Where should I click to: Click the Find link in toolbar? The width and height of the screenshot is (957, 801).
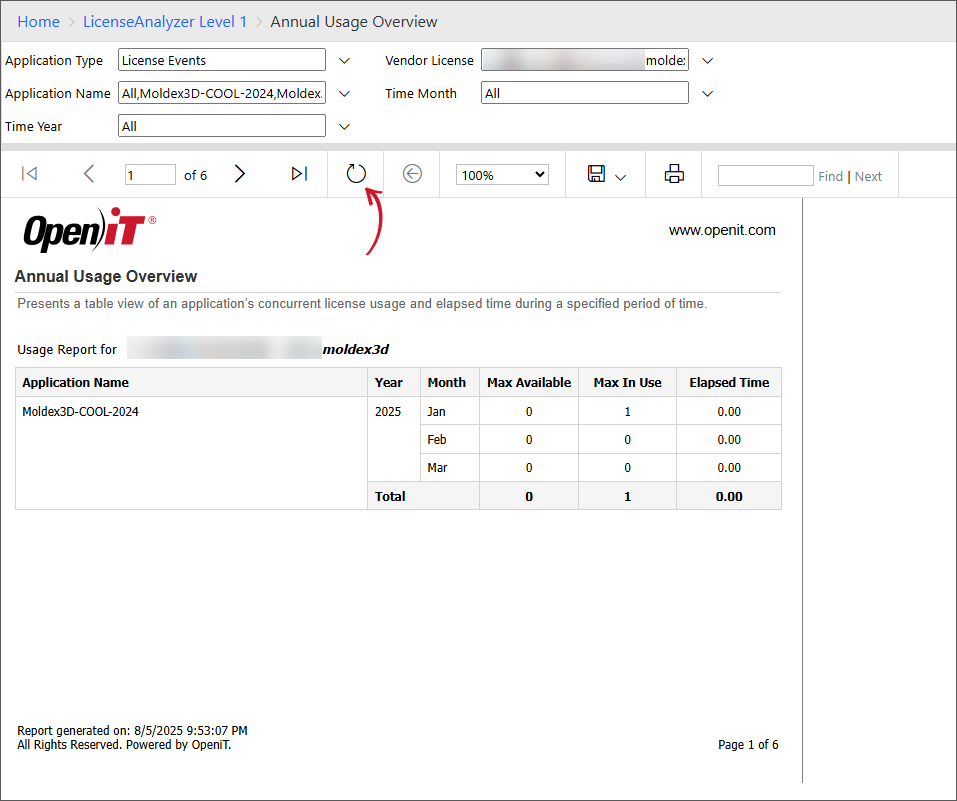pyautogui.click(x=830, y=176)
